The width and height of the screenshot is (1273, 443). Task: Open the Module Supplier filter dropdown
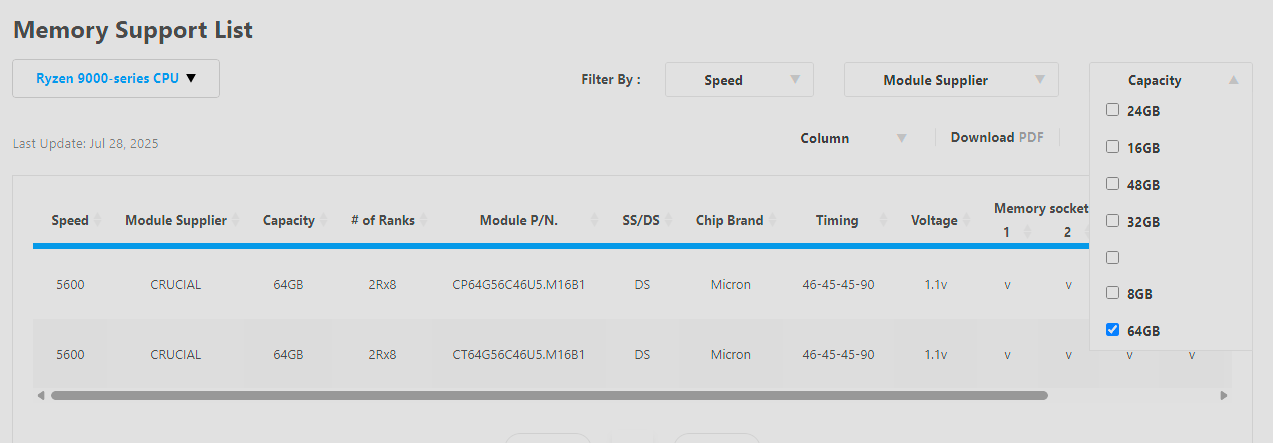coord(951,80)
